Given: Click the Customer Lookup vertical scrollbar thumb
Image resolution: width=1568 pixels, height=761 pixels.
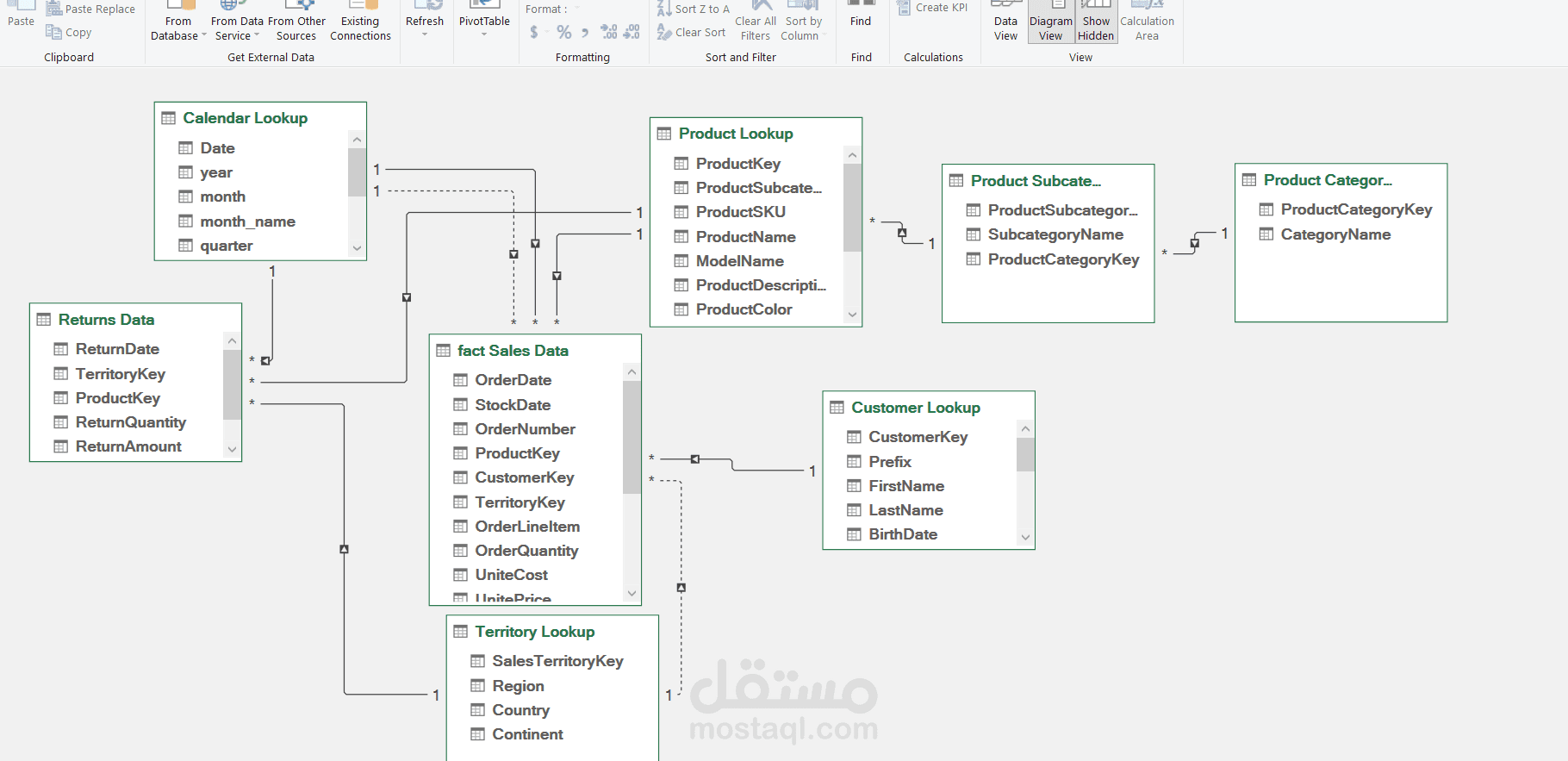Looking at the screenshot, I should tap(1025, 455).
